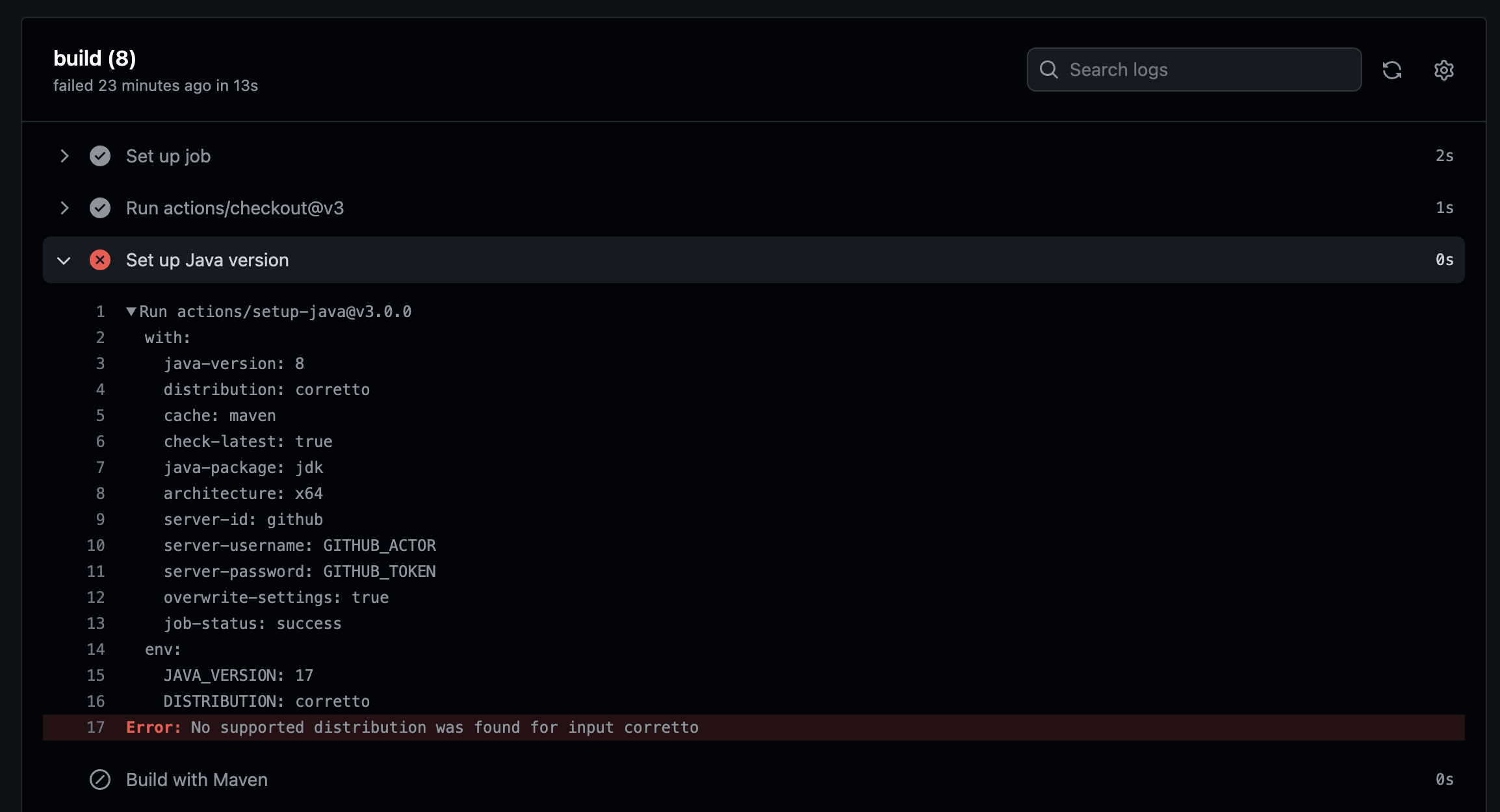Click the success icon on Run actions/checkout@v3
The height and width of the screenshot is (812, 1500).
click(100, 208)
